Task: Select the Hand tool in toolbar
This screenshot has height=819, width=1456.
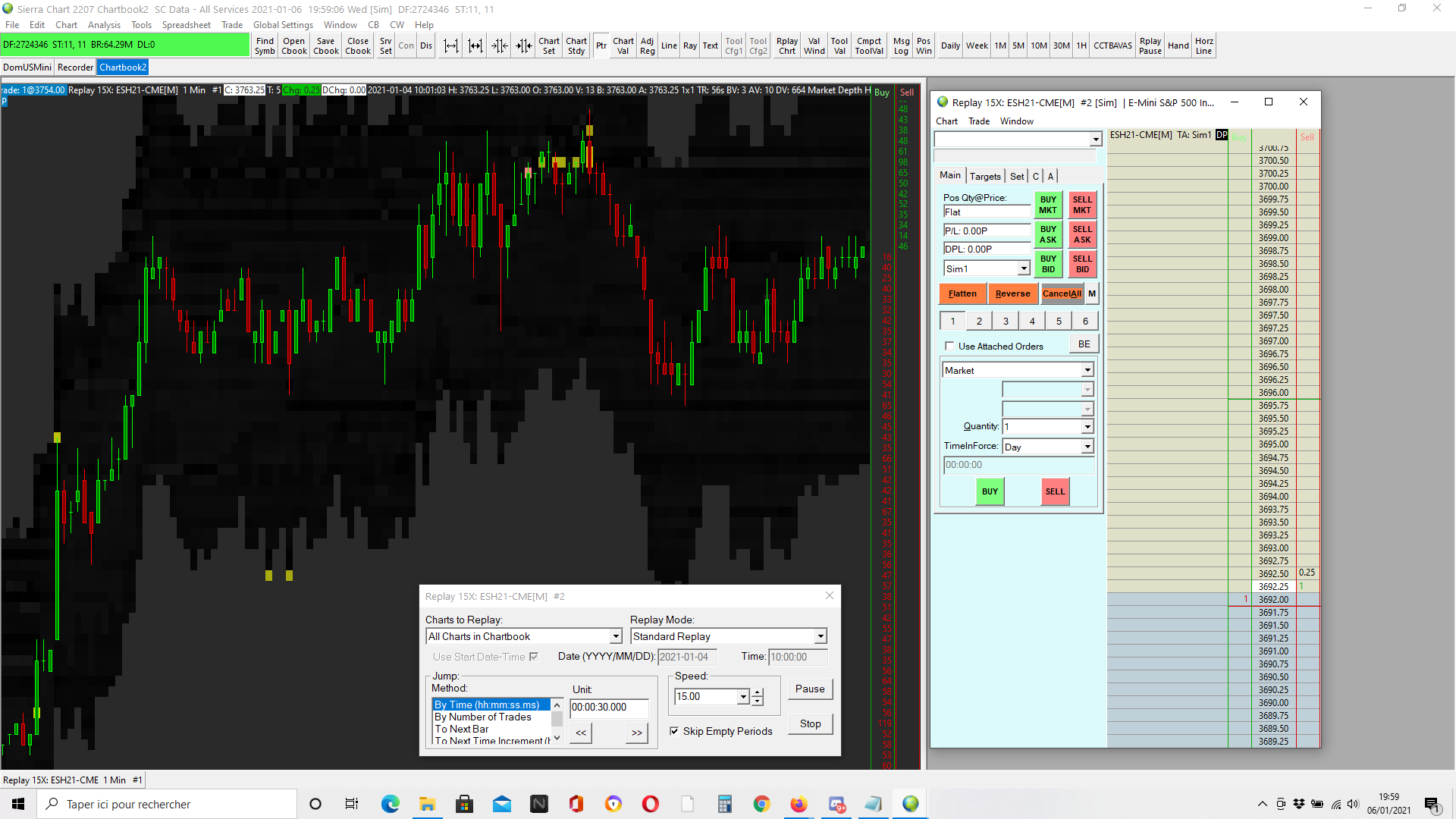Action: [1178, 46]
